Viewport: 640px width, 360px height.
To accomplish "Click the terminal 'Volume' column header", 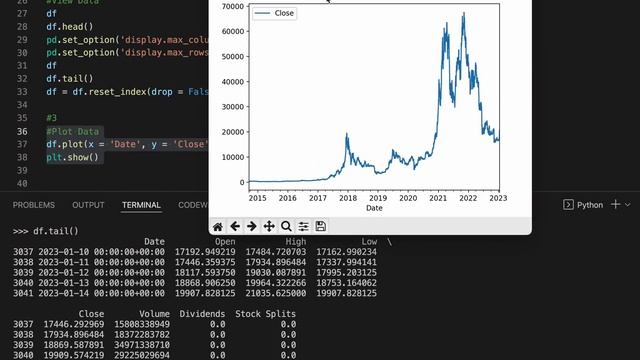I will coord(154,314).
